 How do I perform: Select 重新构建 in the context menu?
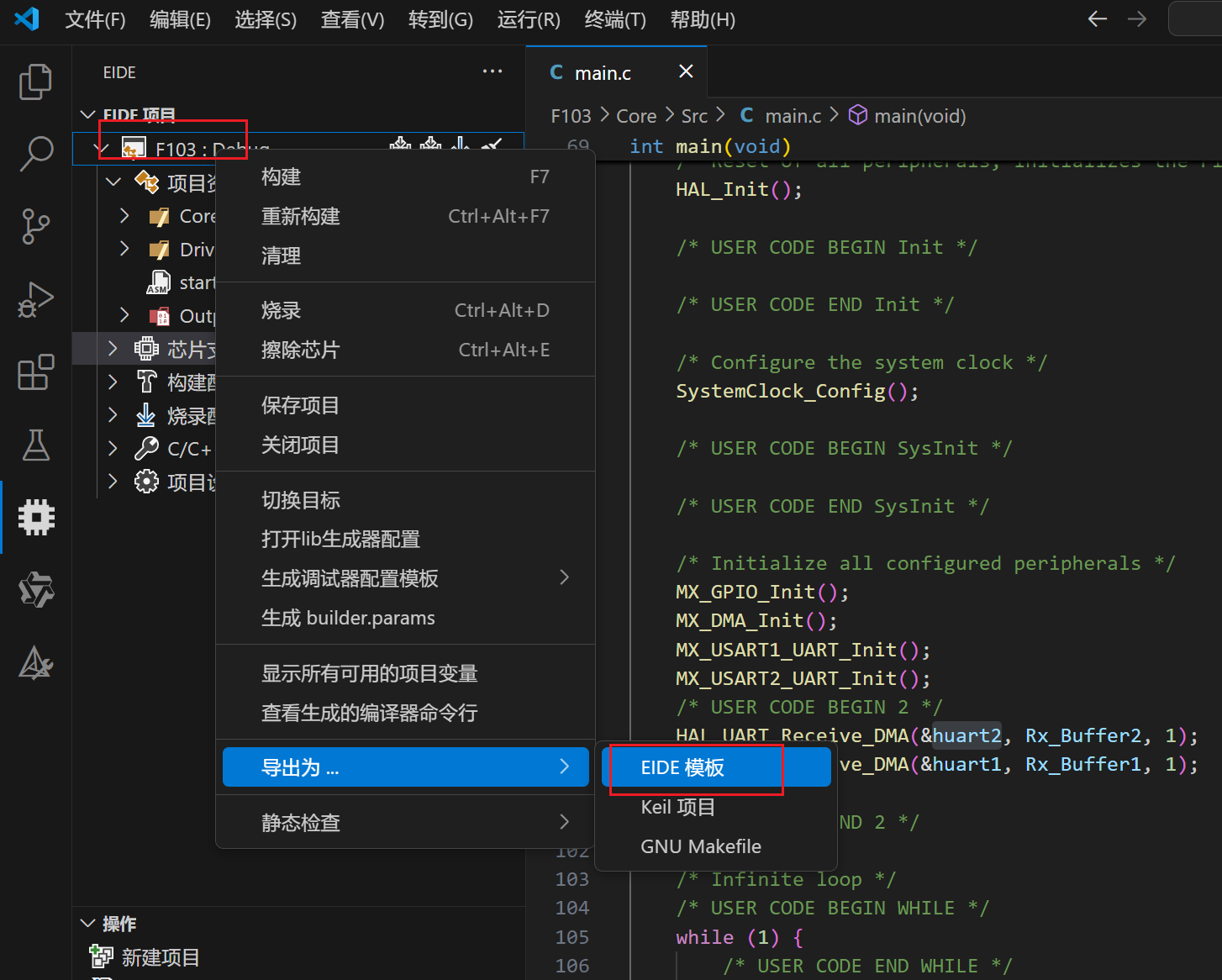pos(405,216)
